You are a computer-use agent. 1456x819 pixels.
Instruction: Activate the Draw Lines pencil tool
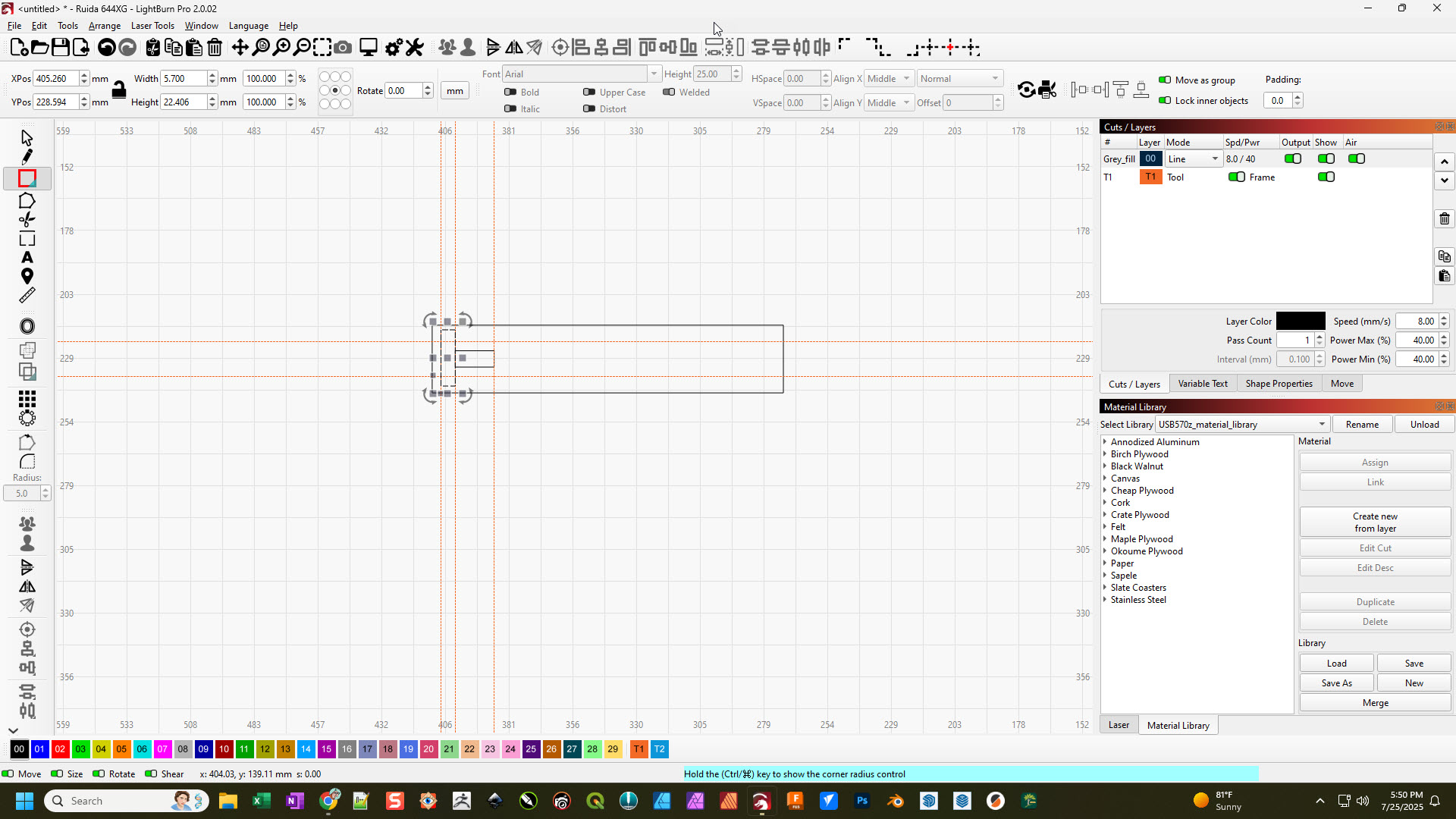pyautogui.click(x=27, y=156)
